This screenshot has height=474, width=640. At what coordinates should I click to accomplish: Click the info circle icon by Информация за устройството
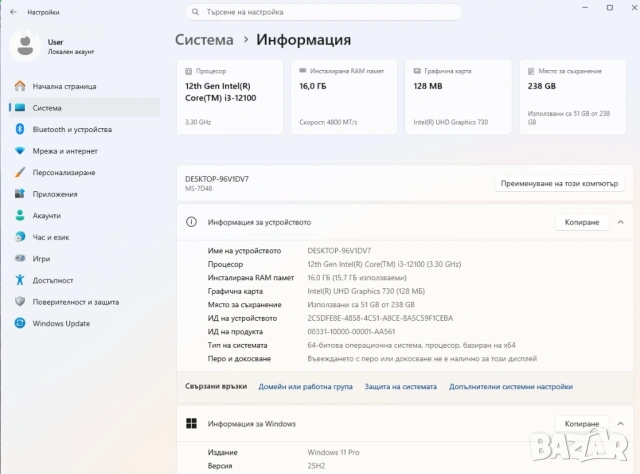191,222
